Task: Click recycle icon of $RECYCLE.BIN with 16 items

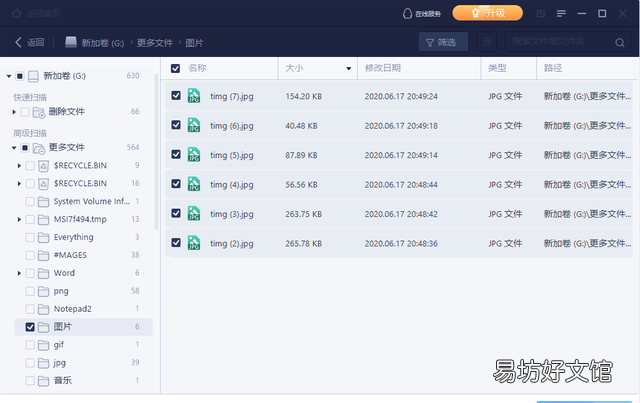Action: pos(43,184)
